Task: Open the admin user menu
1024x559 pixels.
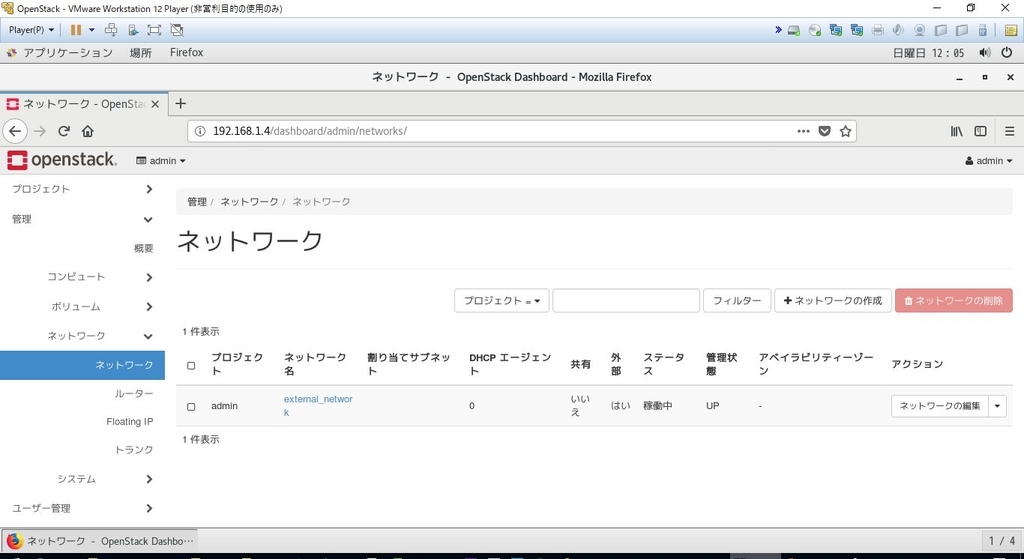Action: pos(989,161)
